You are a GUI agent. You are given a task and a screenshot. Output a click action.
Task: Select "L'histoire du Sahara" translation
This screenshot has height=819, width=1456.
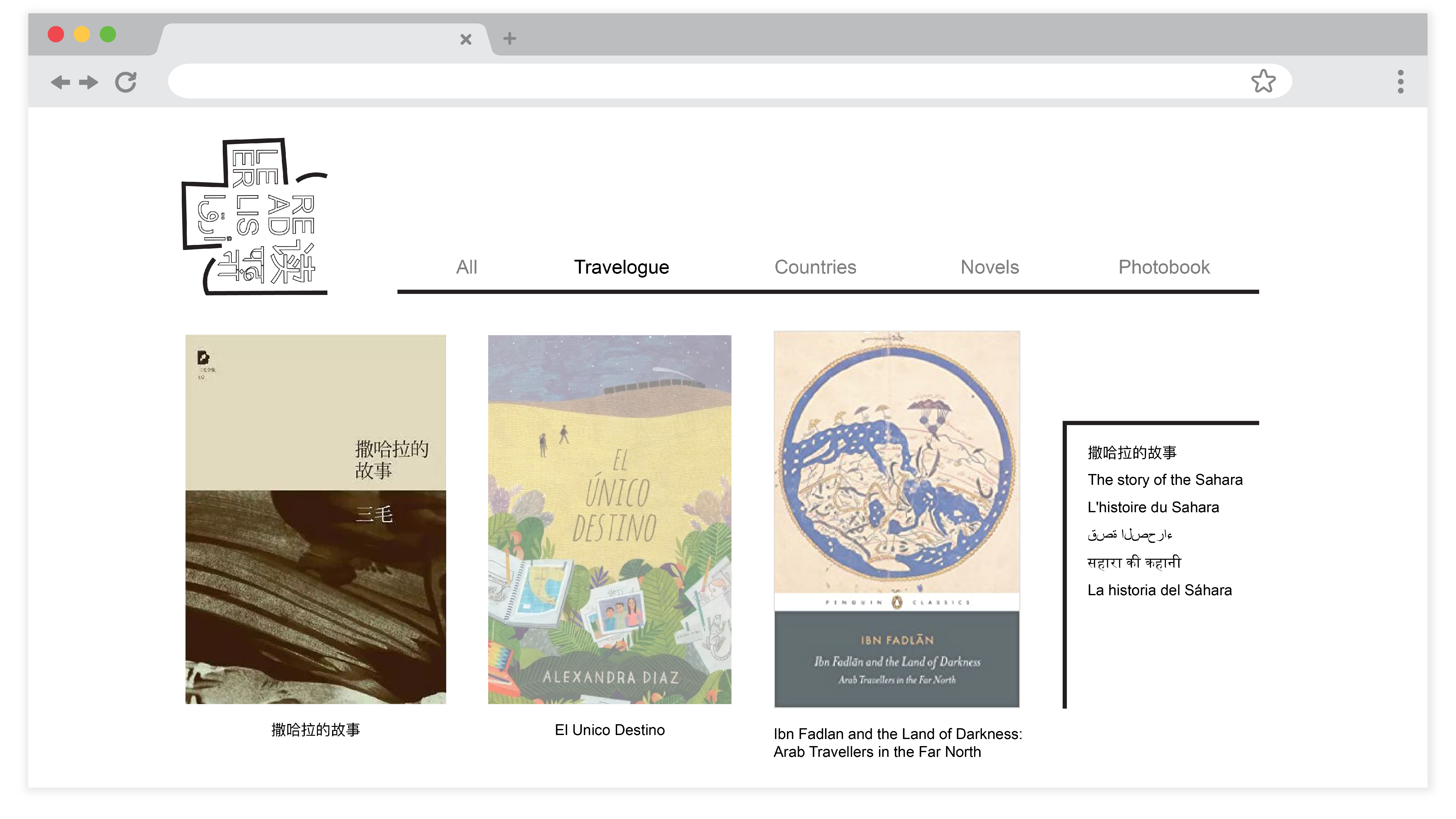1153,507
